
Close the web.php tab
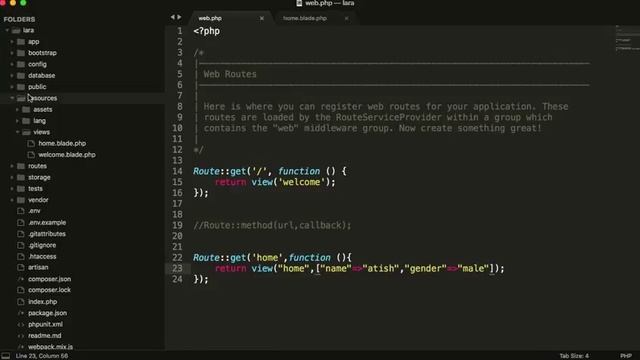coord(262,18)
